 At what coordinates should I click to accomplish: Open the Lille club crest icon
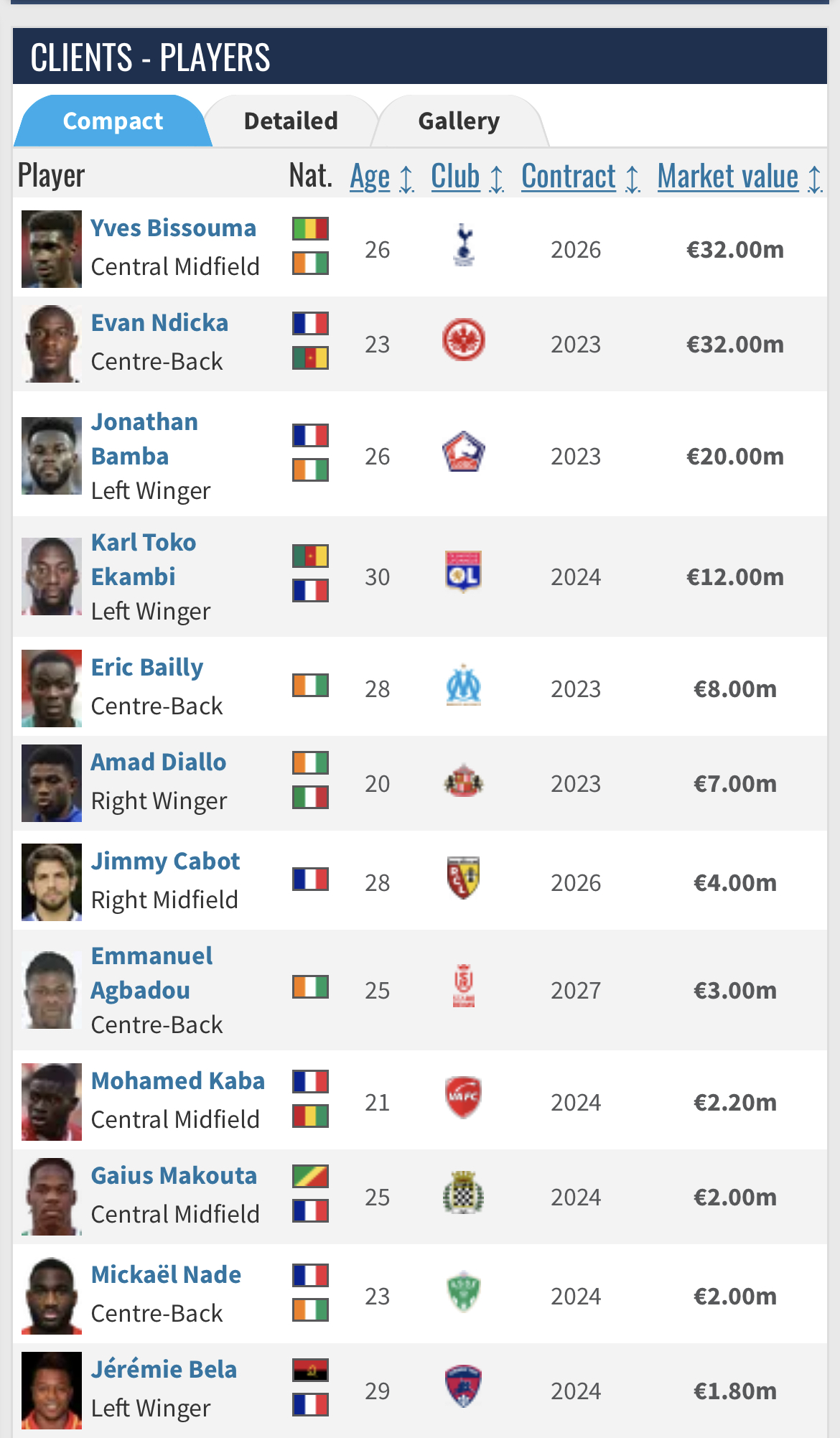(x=464, y=452)
